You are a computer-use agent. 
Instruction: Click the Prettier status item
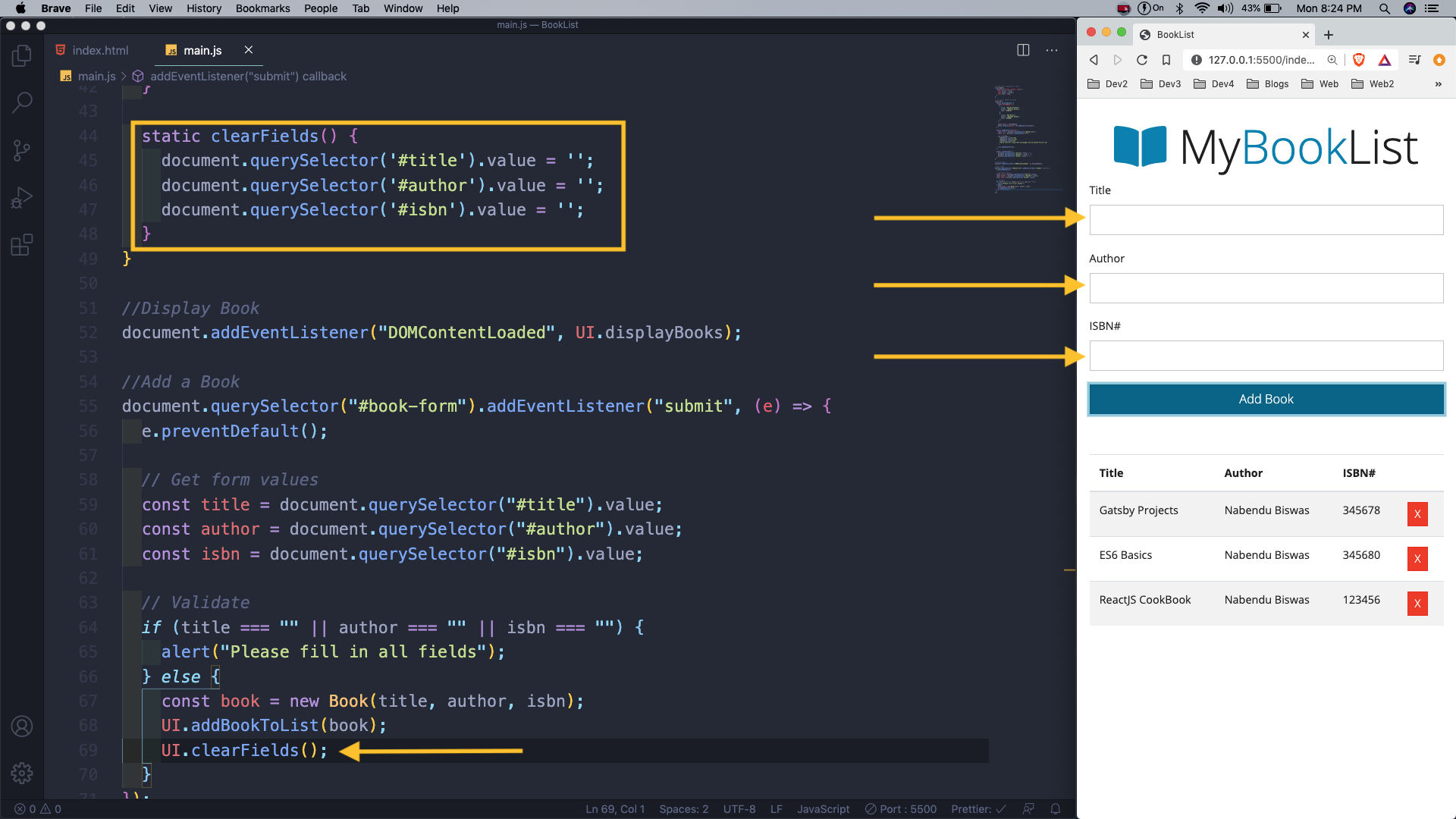[x=978, y=809]
